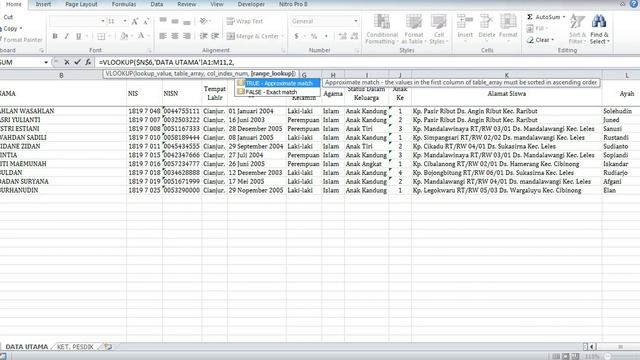Expand Merge & Center dropdown arrow
The width and height of the screenshot is (640, 360).
282,36
